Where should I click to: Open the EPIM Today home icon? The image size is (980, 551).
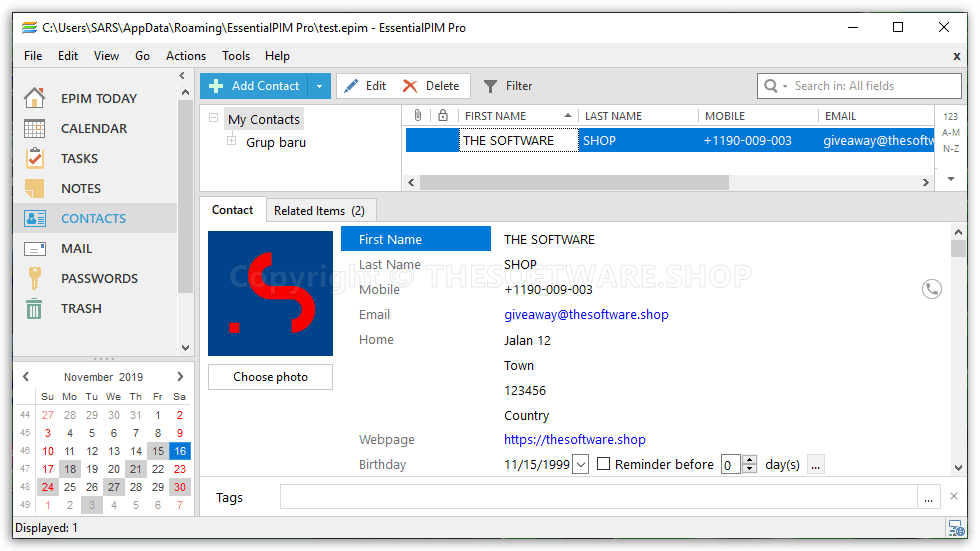[35, 98]
